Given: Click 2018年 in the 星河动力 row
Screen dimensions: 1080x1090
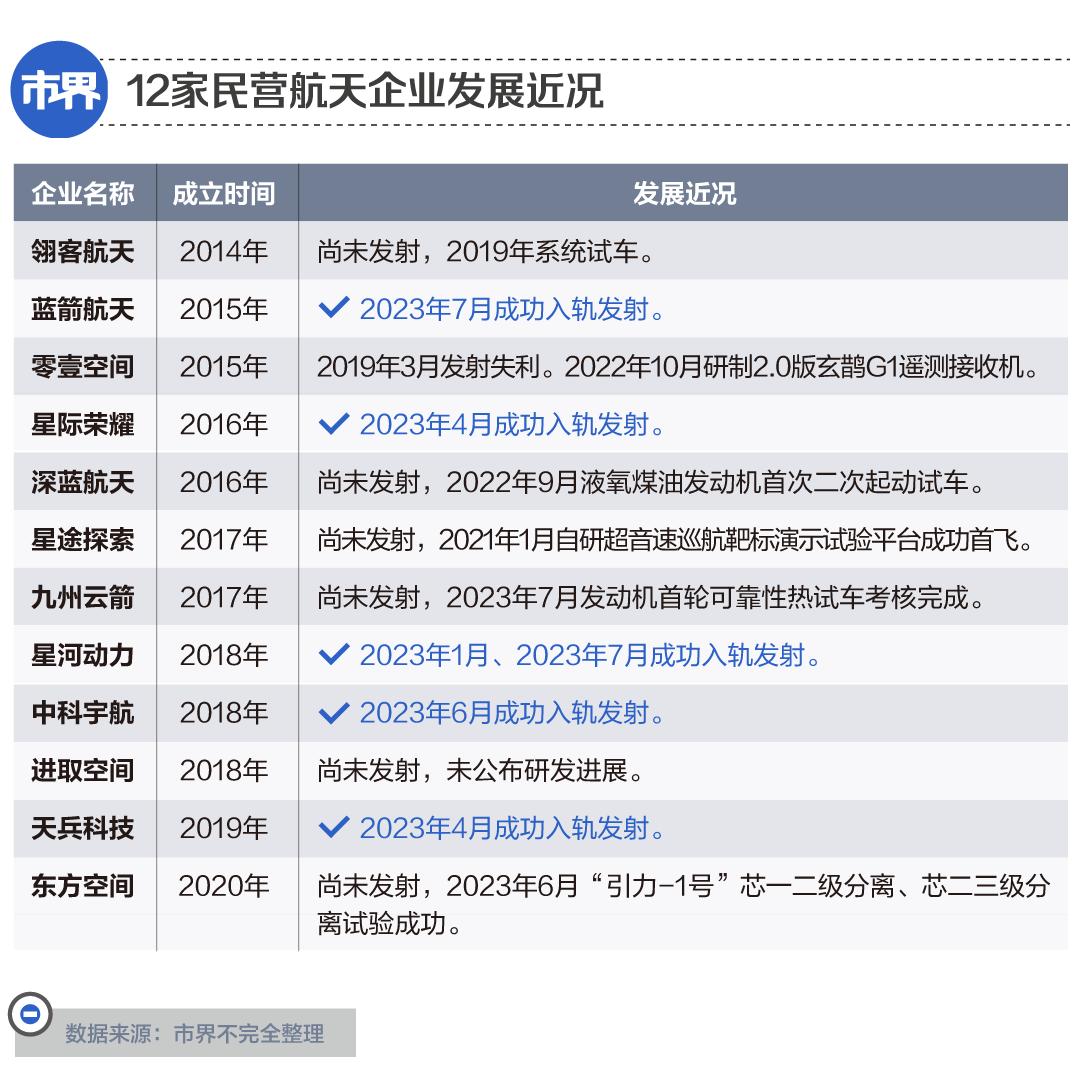Looking at the screenshot, I should point(224,655).
